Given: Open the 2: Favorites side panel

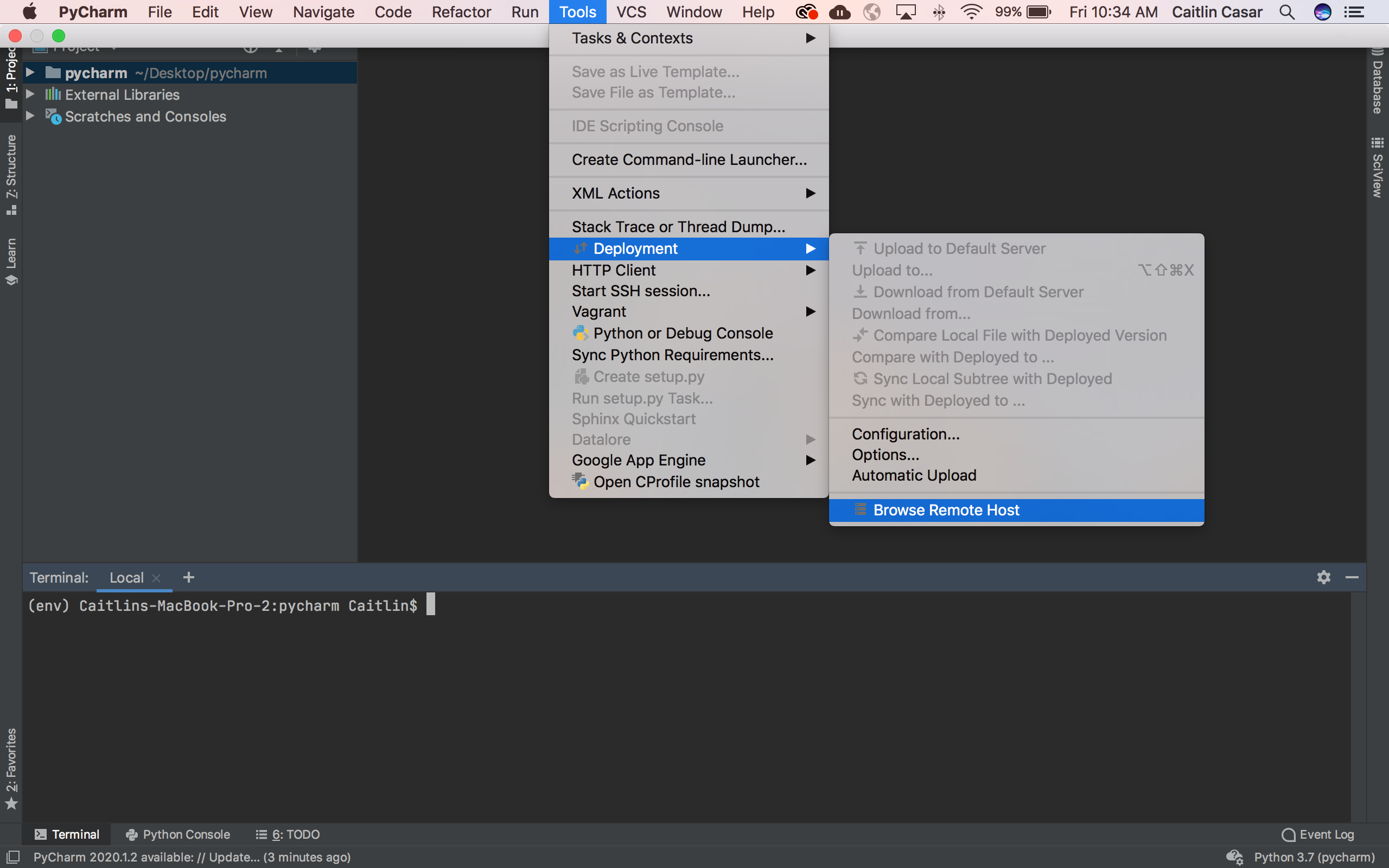Looking at the screenshot, I should coord(11,768).
